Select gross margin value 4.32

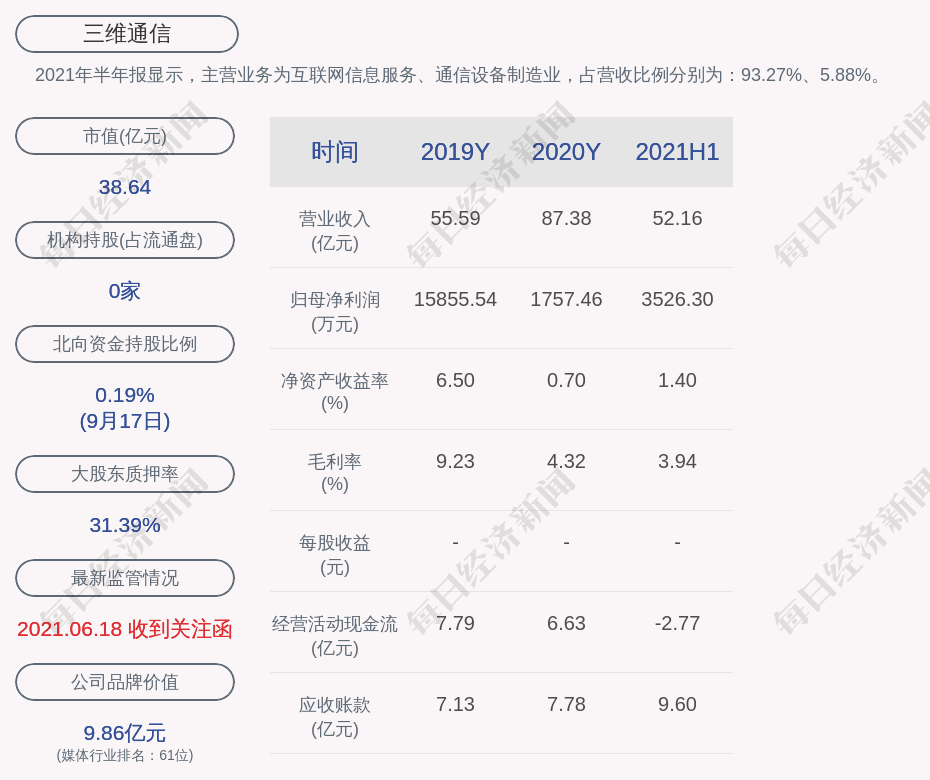coord(566,461)
